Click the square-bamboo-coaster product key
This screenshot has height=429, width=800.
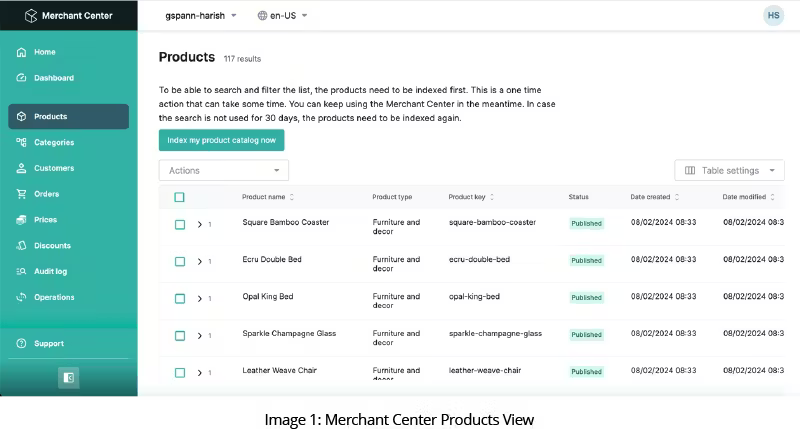click(x=492, y=222)
